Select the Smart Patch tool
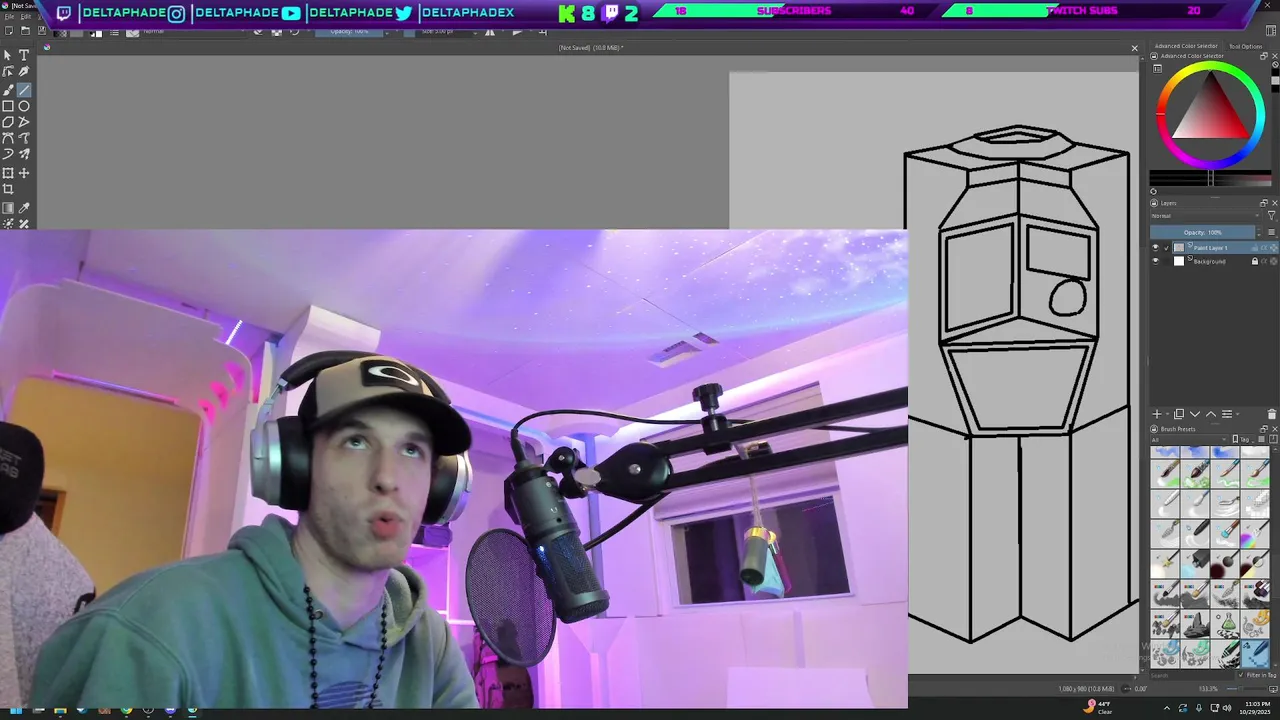The image size is (1280, 720). tap(24, 224)
